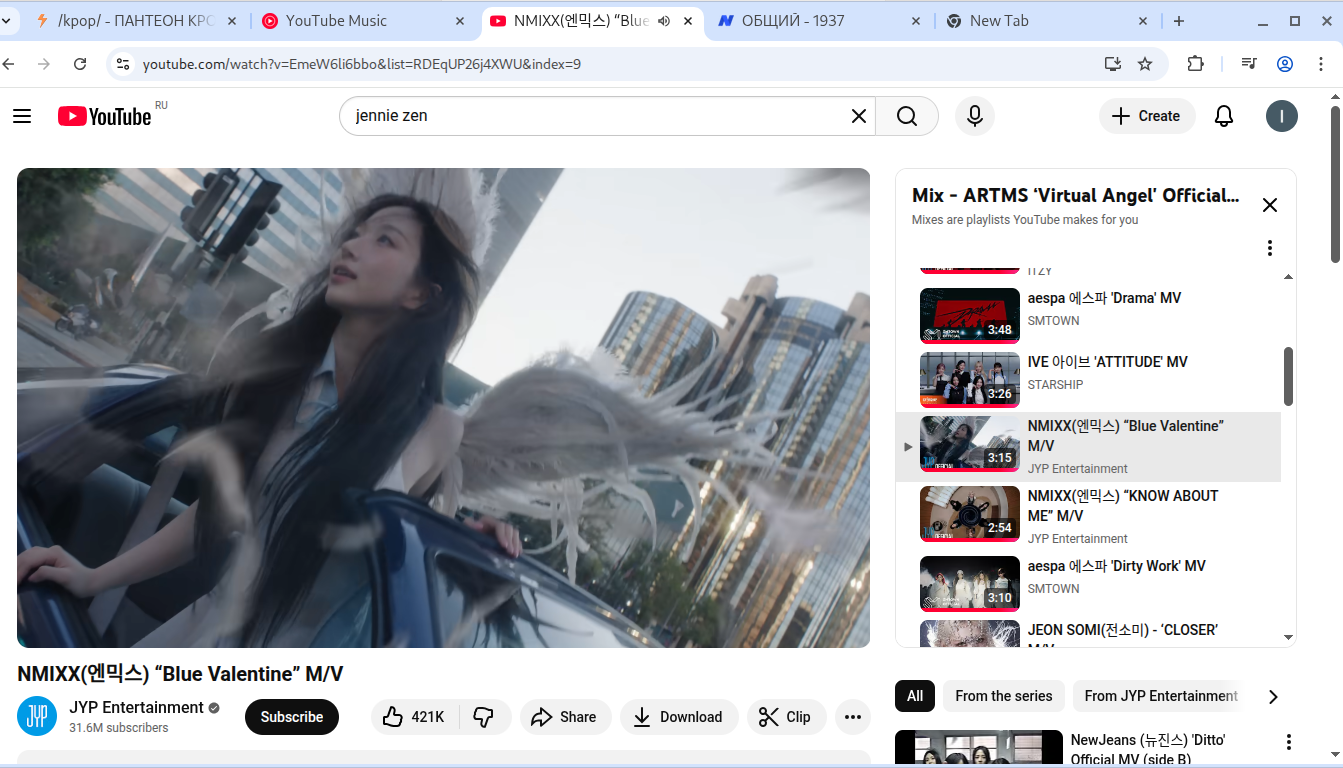Click the video player to pause
Image resolution: width=1343 pixels, height=768 pixels.
coord(443,408)
